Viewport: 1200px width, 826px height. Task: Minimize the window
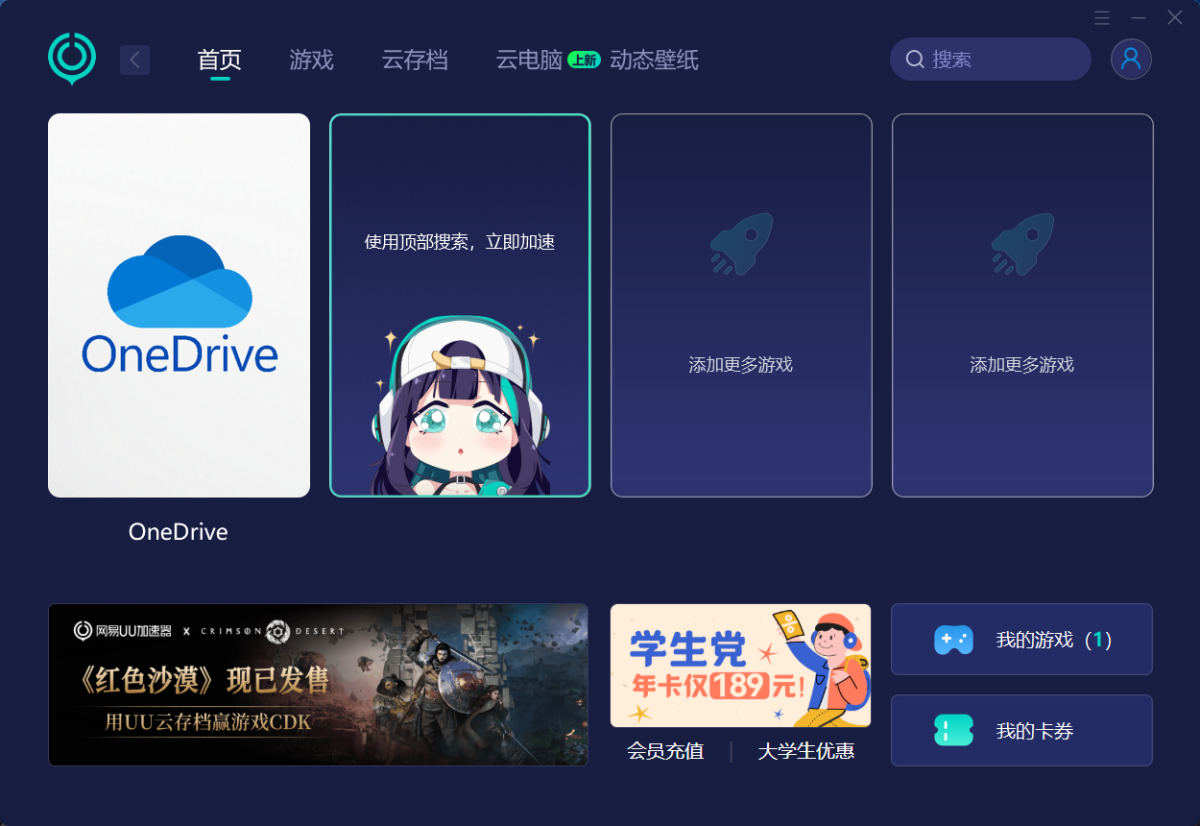1138,18
